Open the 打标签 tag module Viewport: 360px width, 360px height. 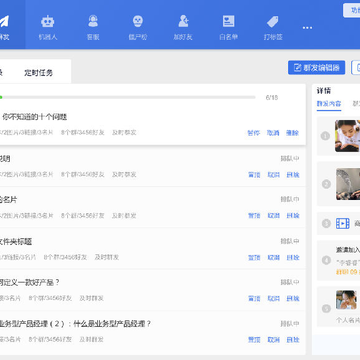[x=273, y=28]
